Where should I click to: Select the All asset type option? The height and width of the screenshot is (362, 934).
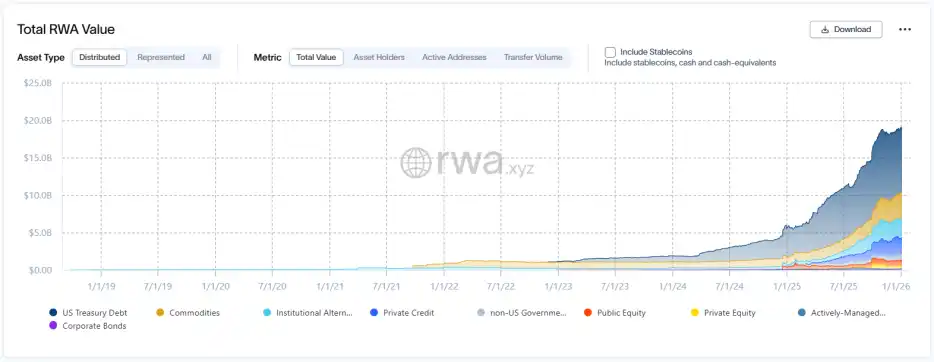pyautogui.click(x=206, y=58)
